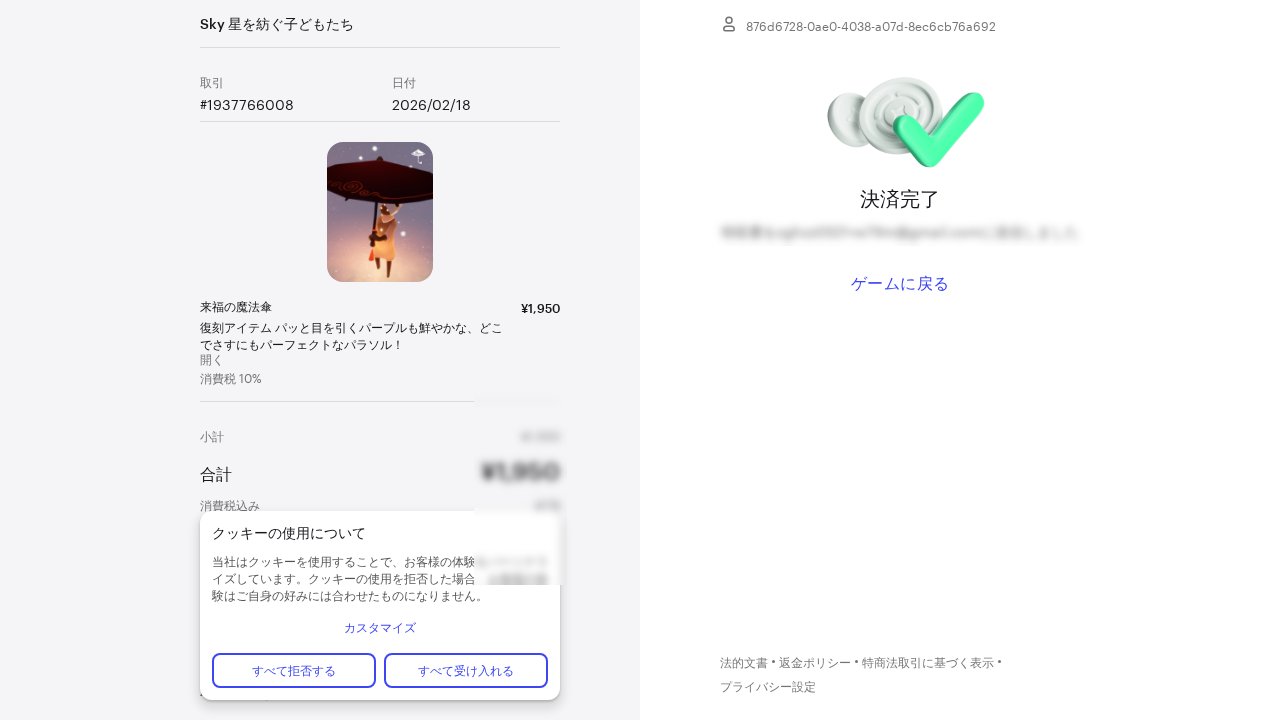The image size is (1280, 720).
Task: Accept all cookies with すべて受け入れる
Action: click(x=466, y=670)
